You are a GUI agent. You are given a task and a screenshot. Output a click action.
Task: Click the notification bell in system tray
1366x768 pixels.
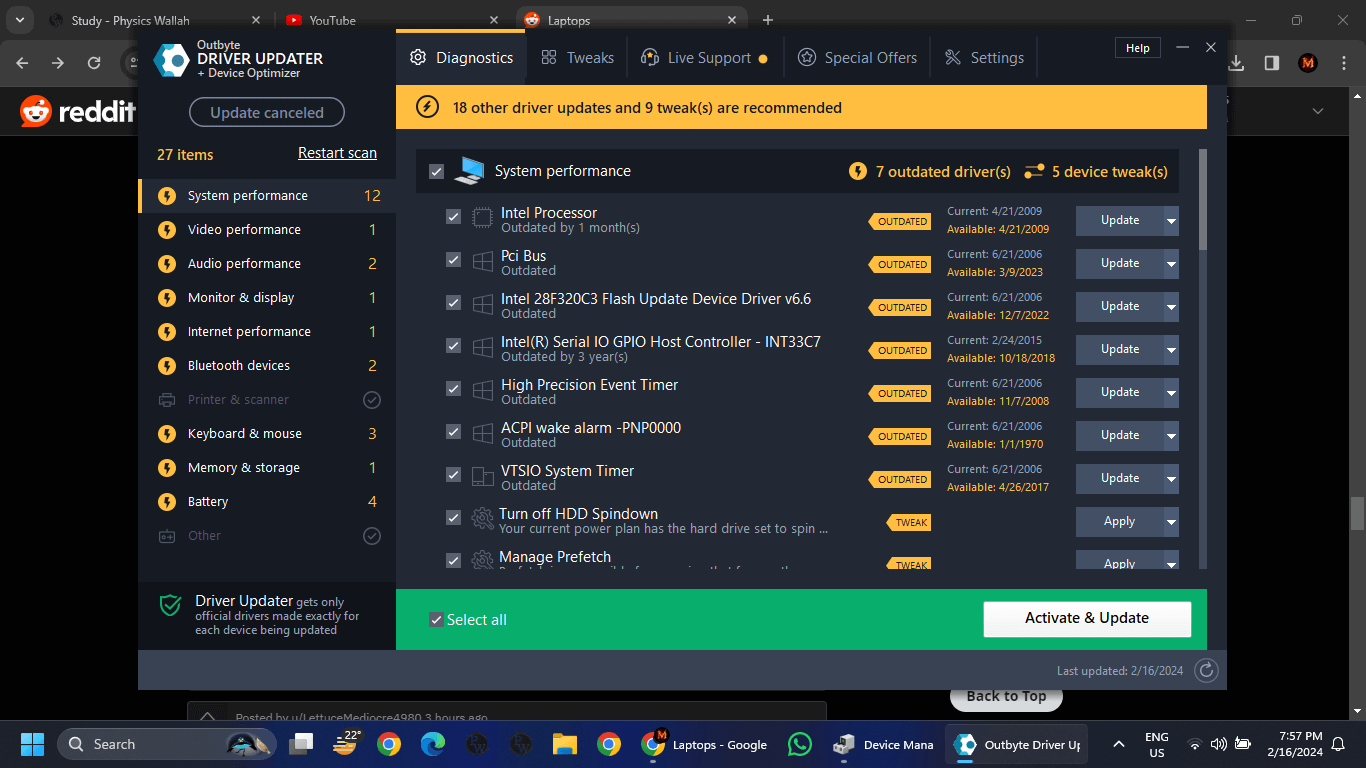click(1338, 744)
